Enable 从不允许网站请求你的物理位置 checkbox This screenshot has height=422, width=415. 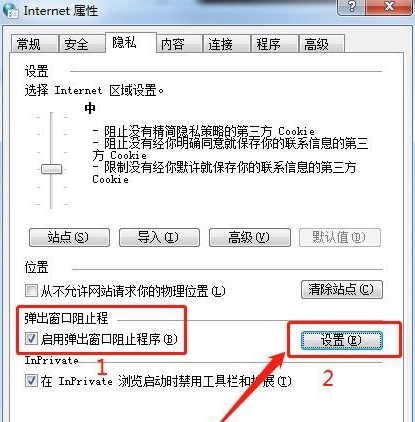(x=31, y=290)
